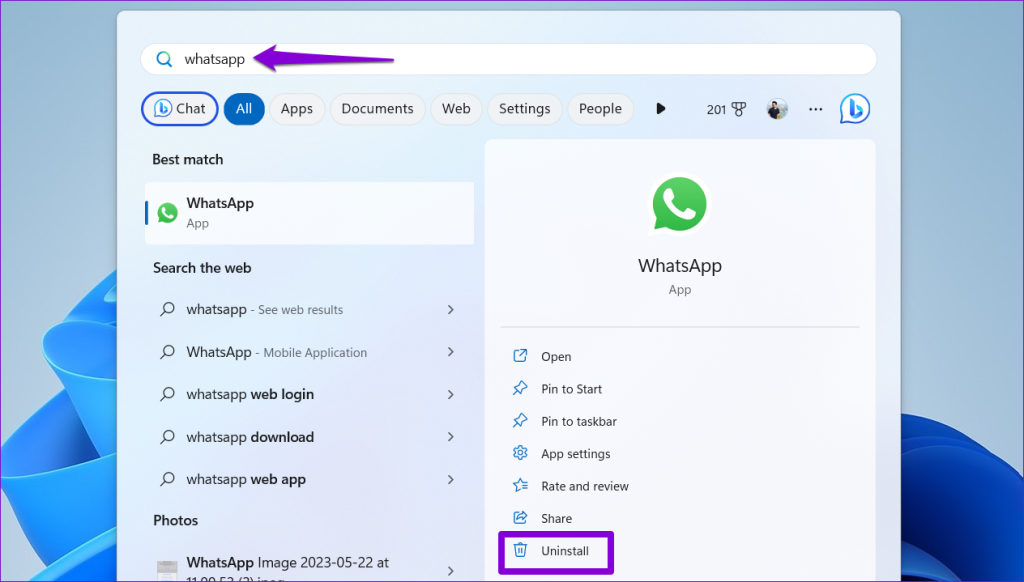Expand arrow for 'WhatsApp - Mobile Application'

click(x=451, y=352)
